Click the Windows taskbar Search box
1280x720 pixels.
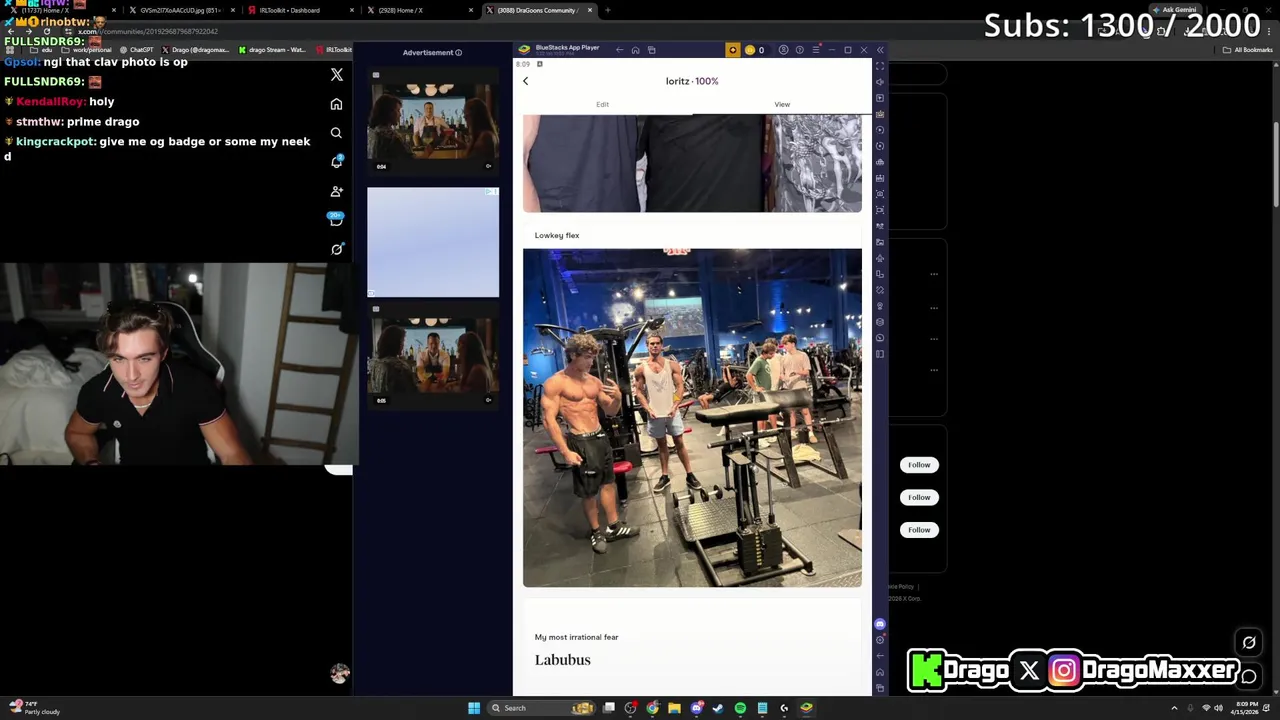click(541, 708)
